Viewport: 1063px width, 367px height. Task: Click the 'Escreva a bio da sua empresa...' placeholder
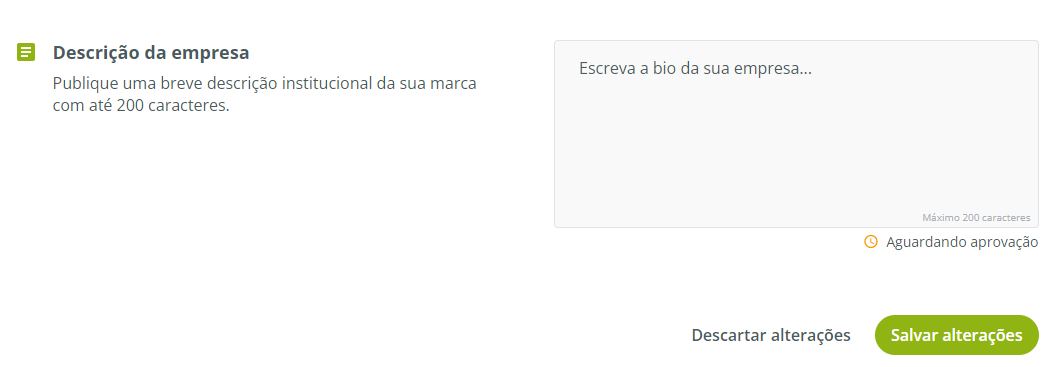(x=695, y=69)
